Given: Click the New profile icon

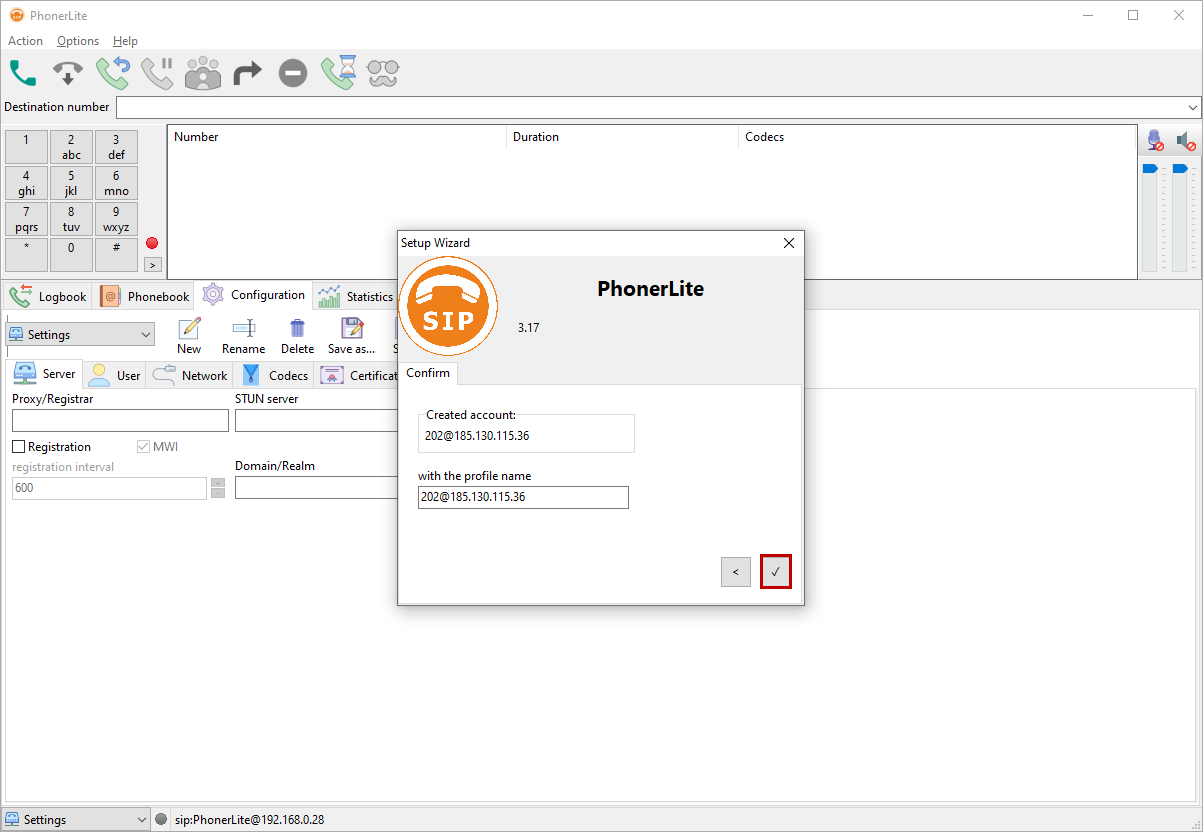Looking at the screenshot, I should [x=189, y=336].
